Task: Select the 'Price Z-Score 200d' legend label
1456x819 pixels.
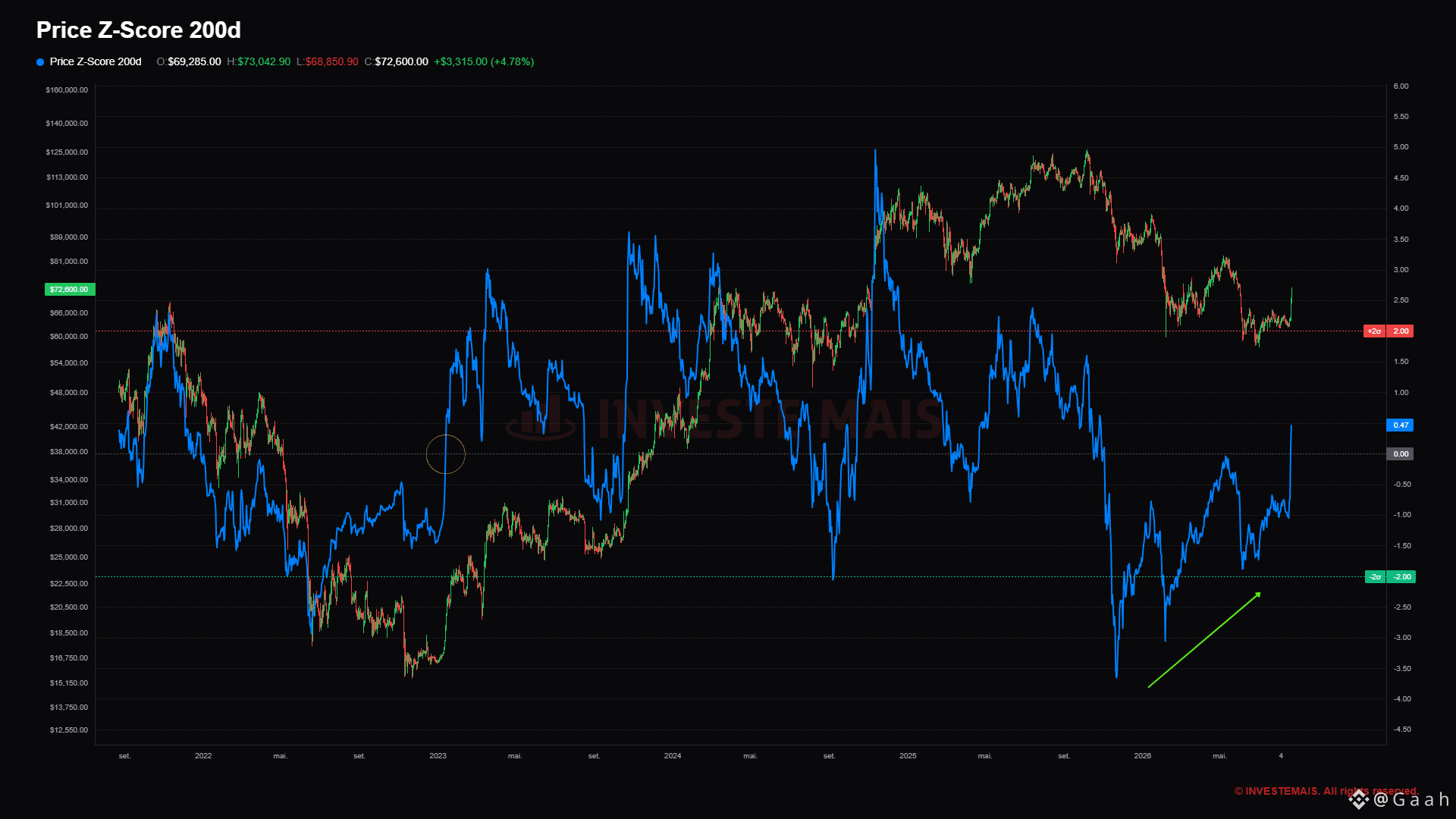Action: [96, 61]
